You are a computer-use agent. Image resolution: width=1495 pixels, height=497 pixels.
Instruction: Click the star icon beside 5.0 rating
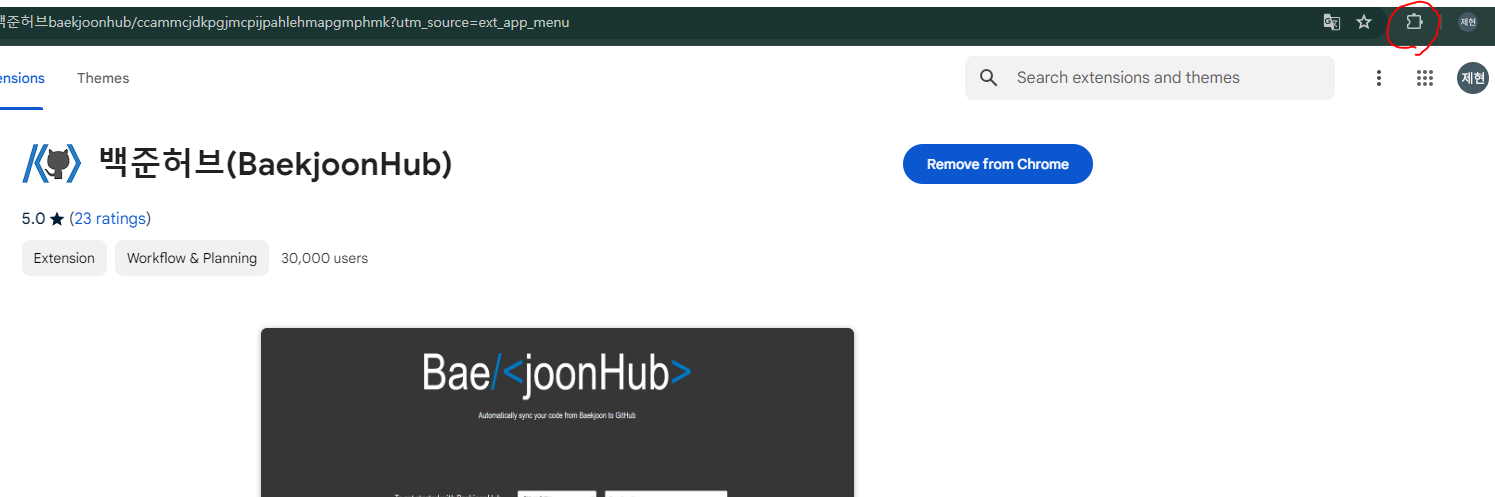pyautogui.click(x=57, y=219)
